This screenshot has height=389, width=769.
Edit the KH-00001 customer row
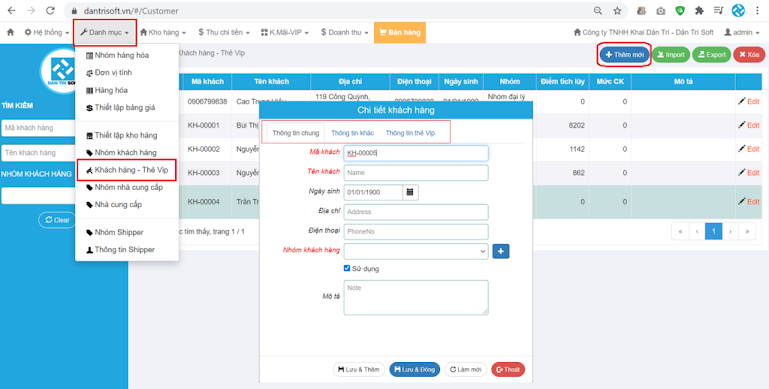pos(748,125)
